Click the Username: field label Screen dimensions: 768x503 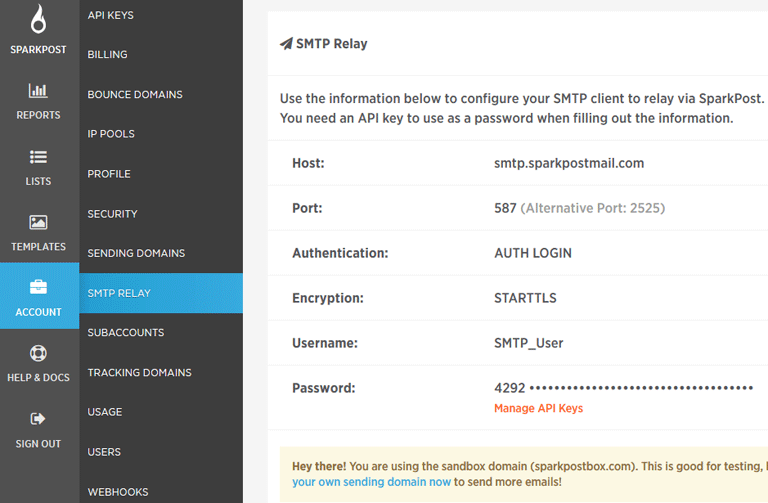pyautogui.click(x=325, y=343)
